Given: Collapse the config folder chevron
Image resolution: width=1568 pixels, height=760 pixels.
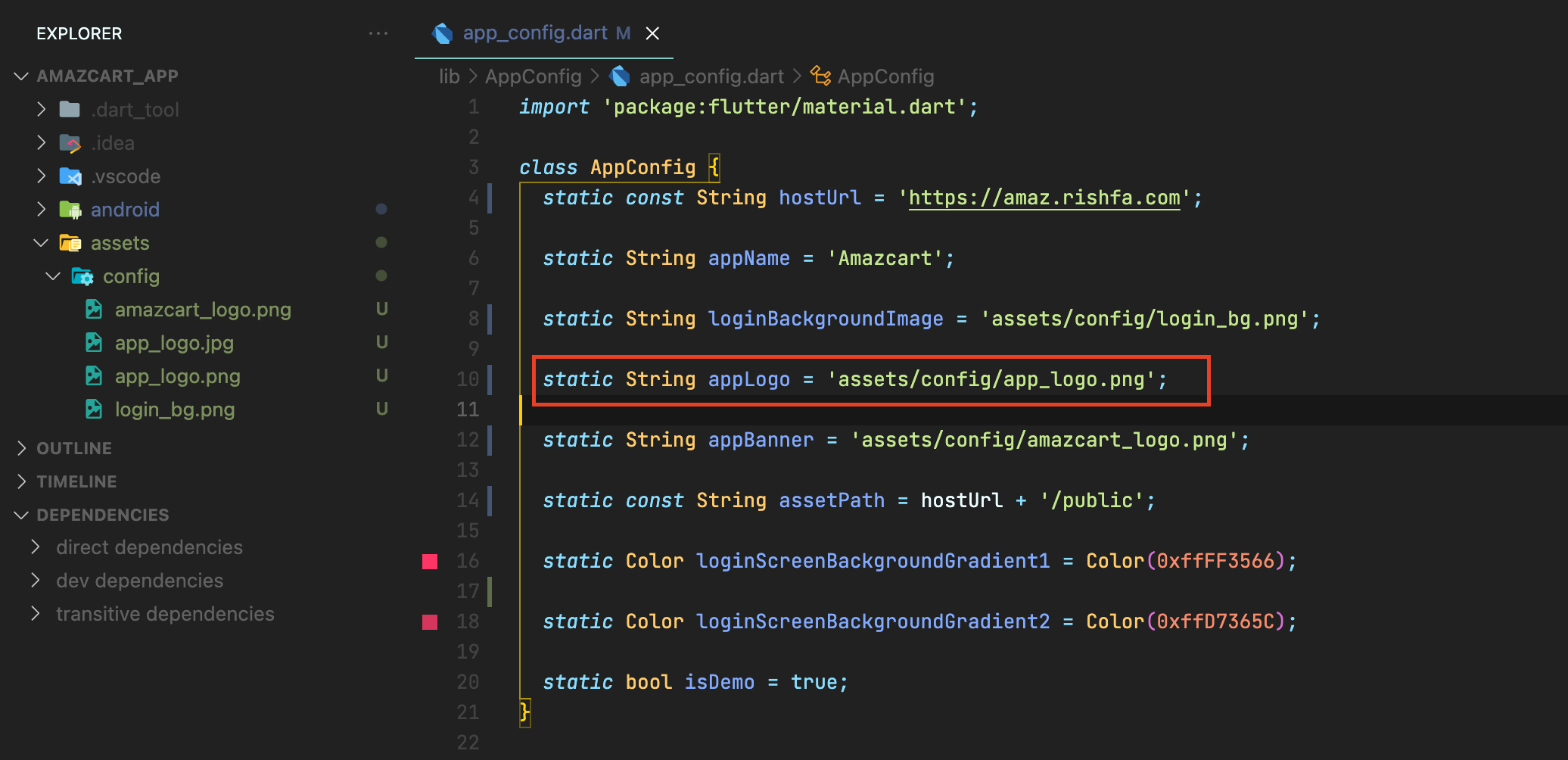Looking at the screenshot, I should point(53,276).
